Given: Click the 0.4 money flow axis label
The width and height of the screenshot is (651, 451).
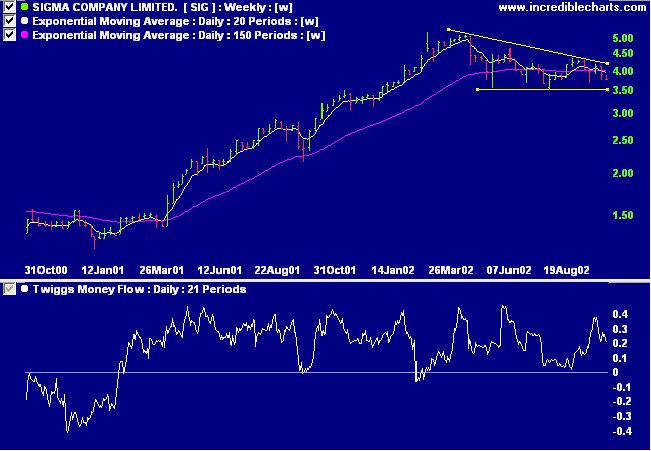Looking at the screenshot, I should coord(621,314).
